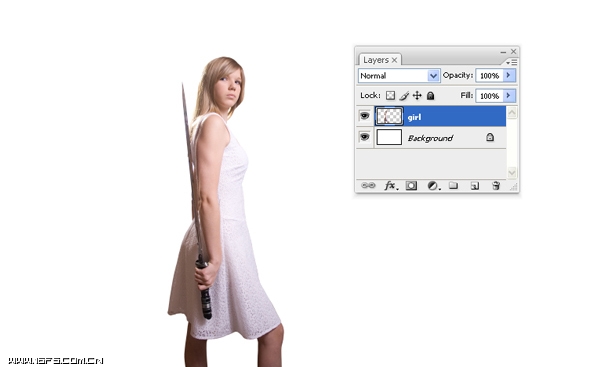Create new fill or adjustment layer
This screenshot has height=367, width=600.
[433, 186]
